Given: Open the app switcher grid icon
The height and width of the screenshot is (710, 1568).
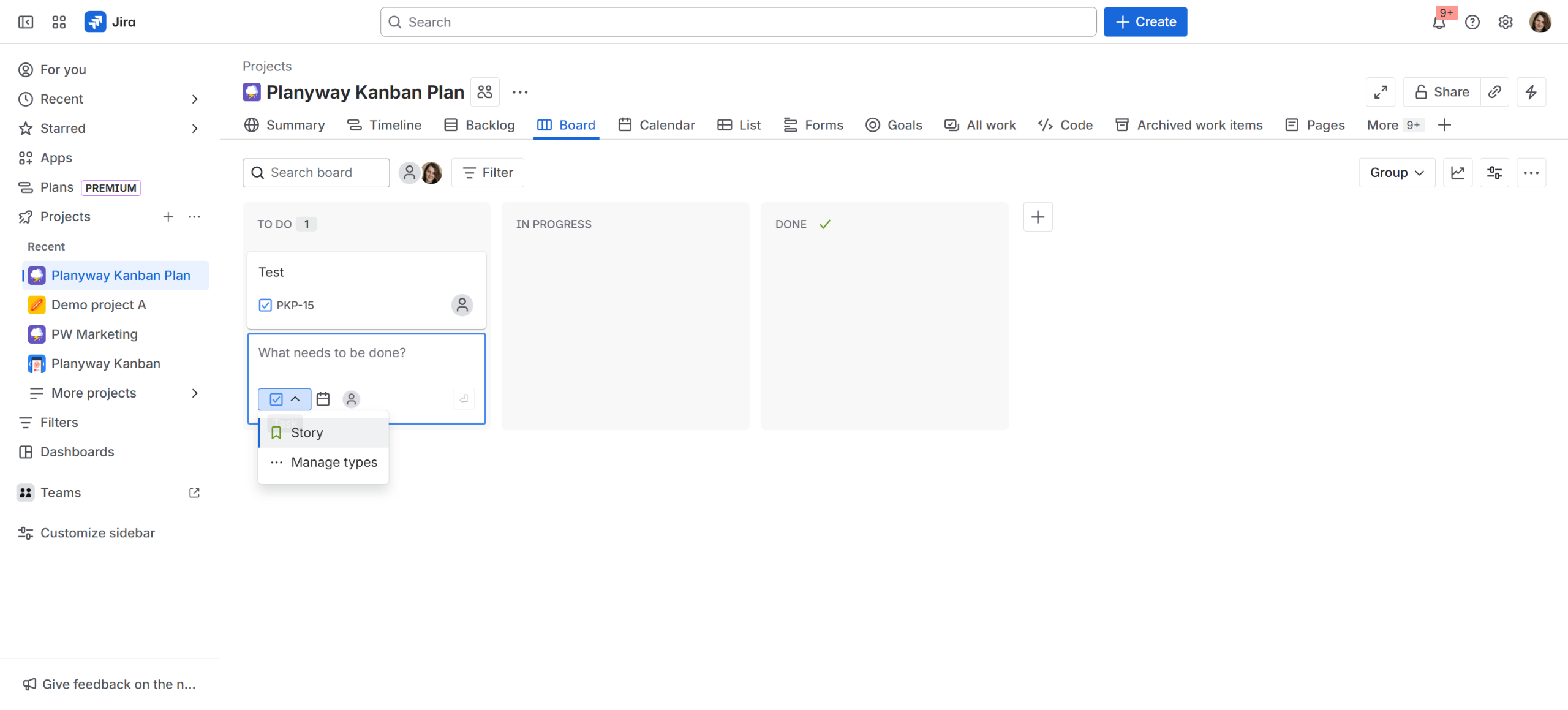Looking at the screenshot, I should point(59,22).
